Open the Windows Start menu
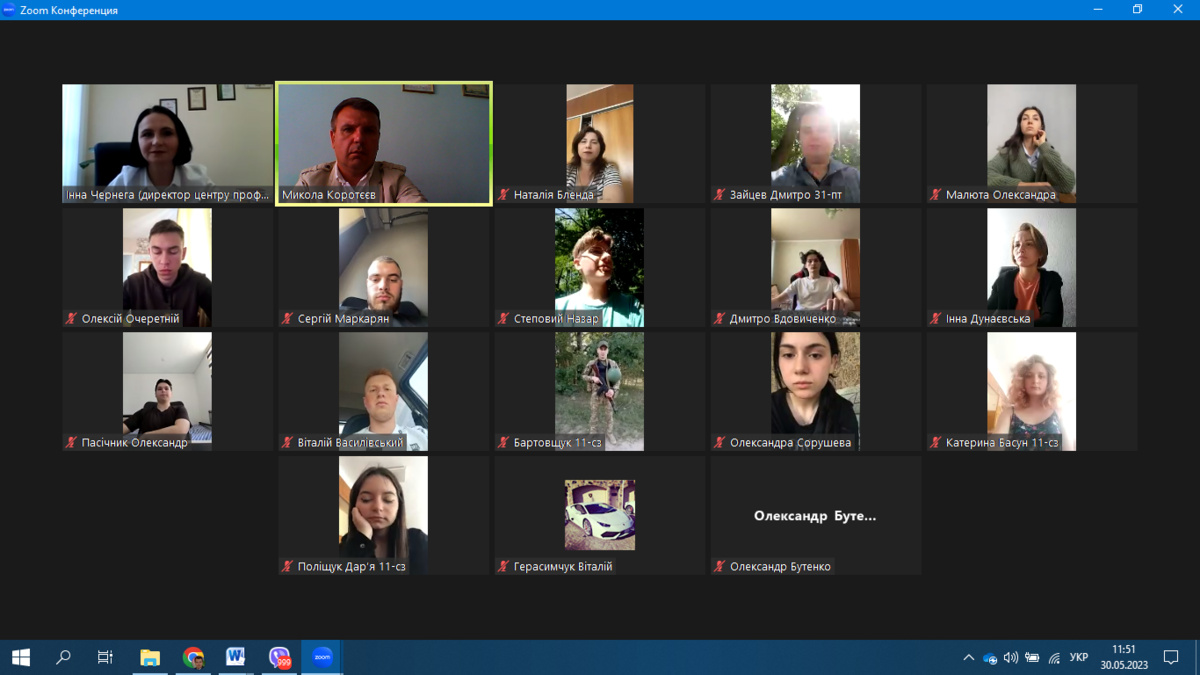Screen dimensions: 1200x675 tap(21, 657)
